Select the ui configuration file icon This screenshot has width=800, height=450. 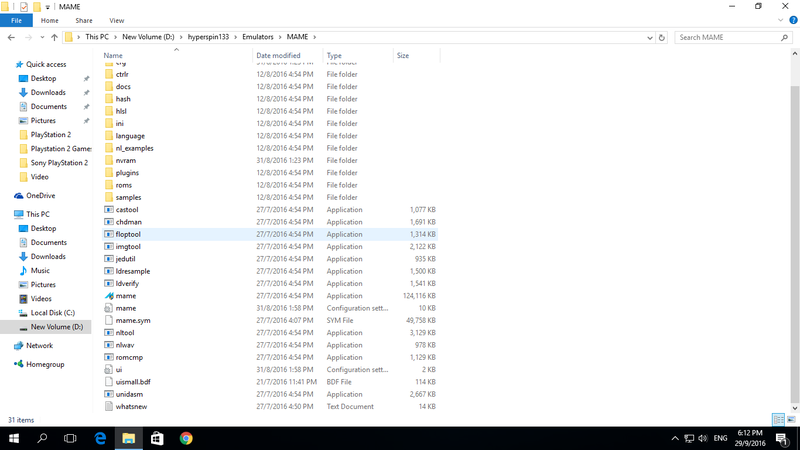click(109, 369)
